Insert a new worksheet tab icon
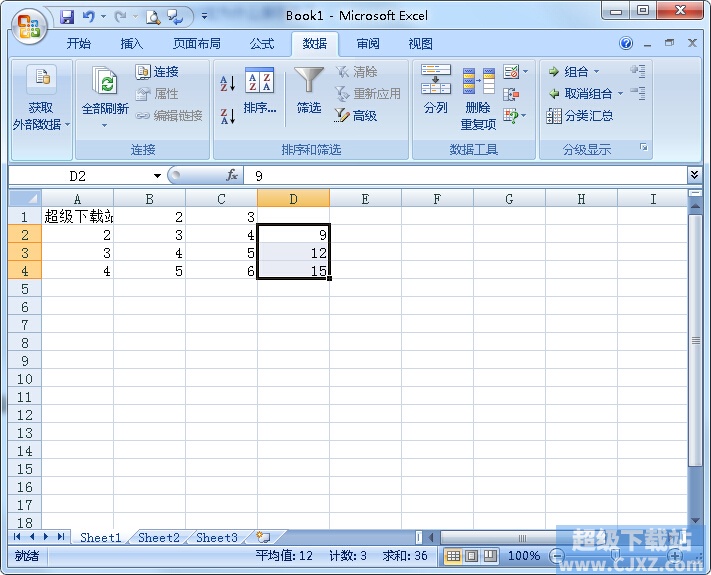This screenshot has width=711, height=575. pos(263,537)
